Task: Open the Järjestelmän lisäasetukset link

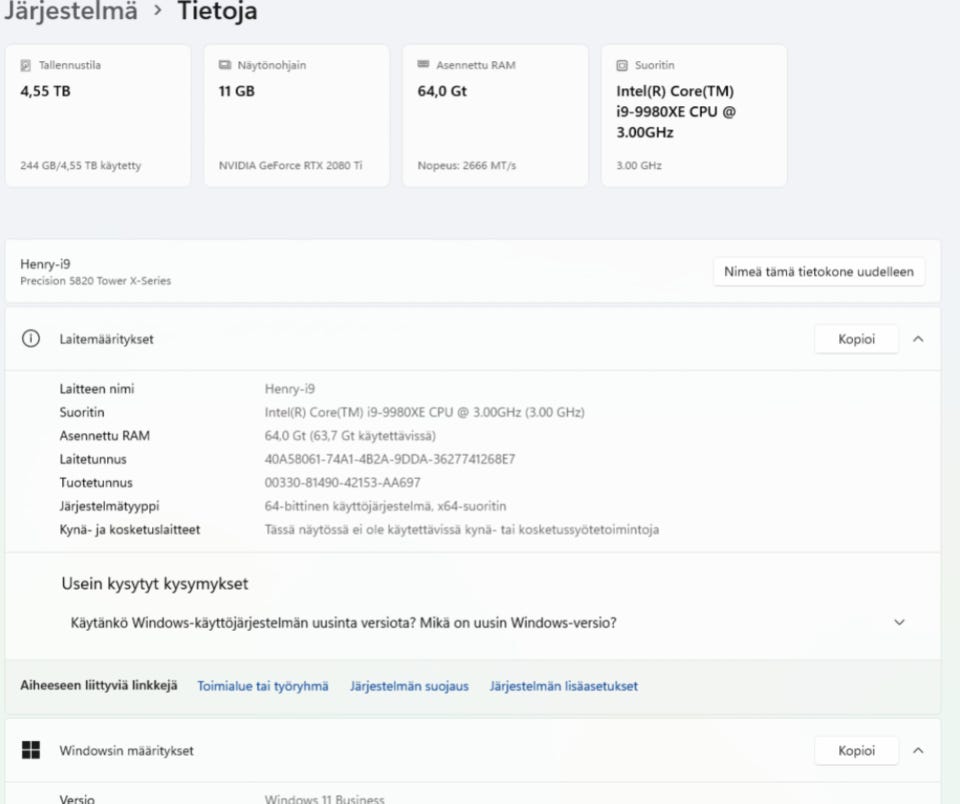Action: pos(563,686)
